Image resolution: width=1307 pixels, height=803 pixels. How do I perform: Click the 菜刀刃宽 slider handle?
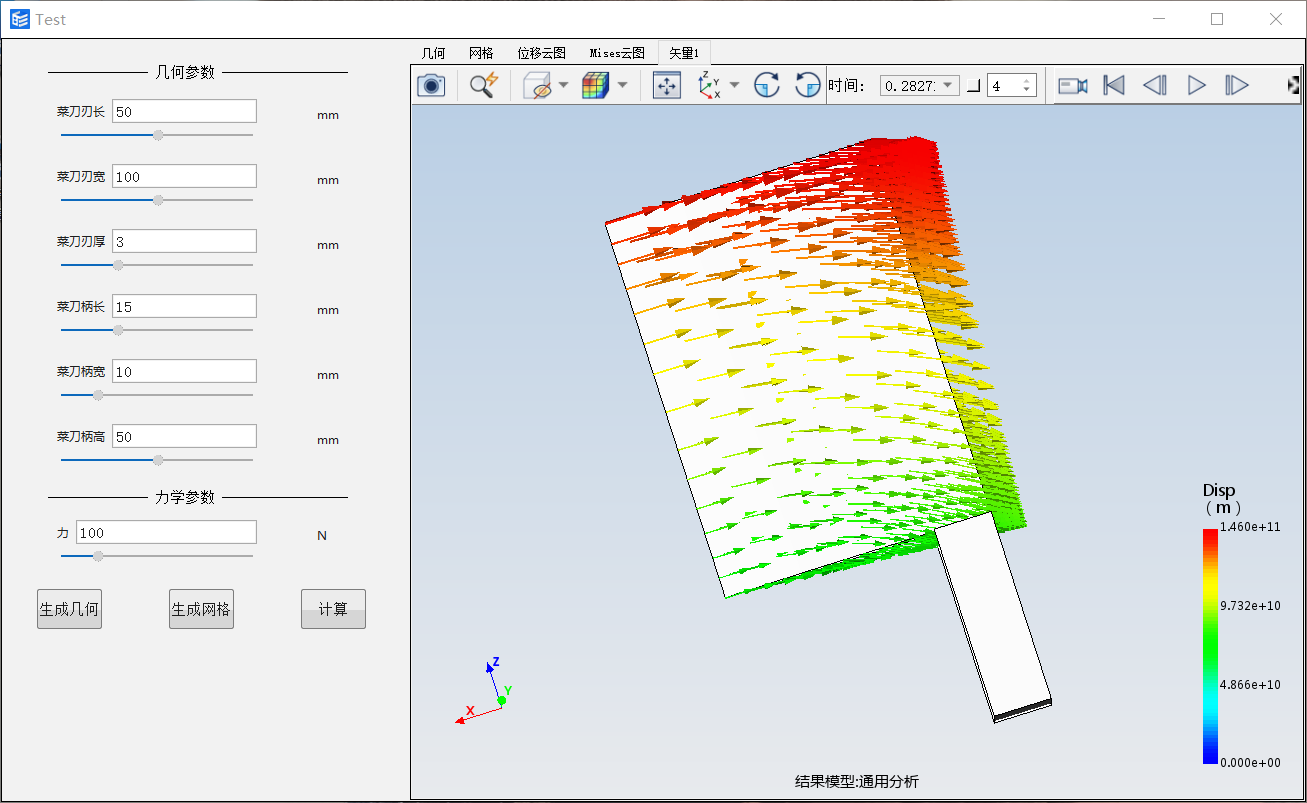click(x=158, y=200)
